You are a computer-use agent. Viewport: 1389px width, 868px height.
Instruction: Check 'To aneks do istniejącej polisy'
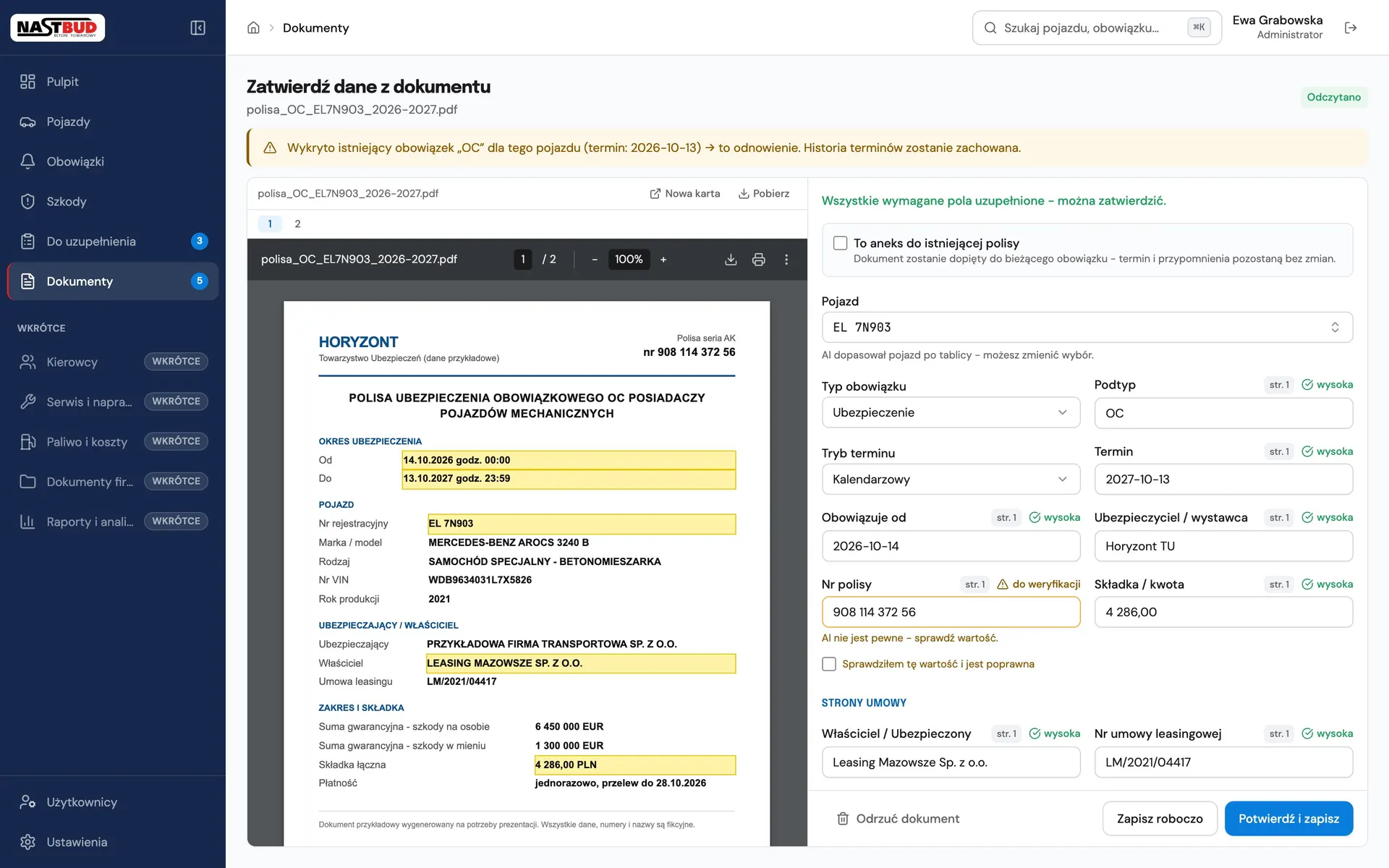840,243
